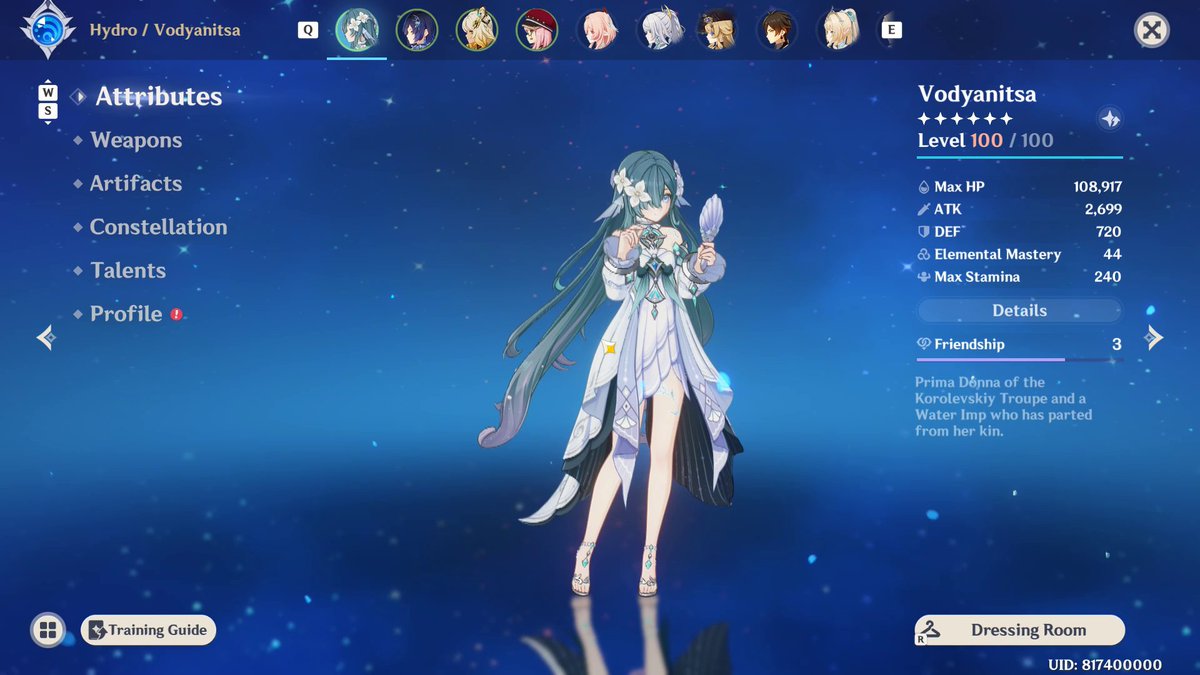This screenshot has width=1200, height=675.
Task: Open the Training Guide
Action: (148, 630)
